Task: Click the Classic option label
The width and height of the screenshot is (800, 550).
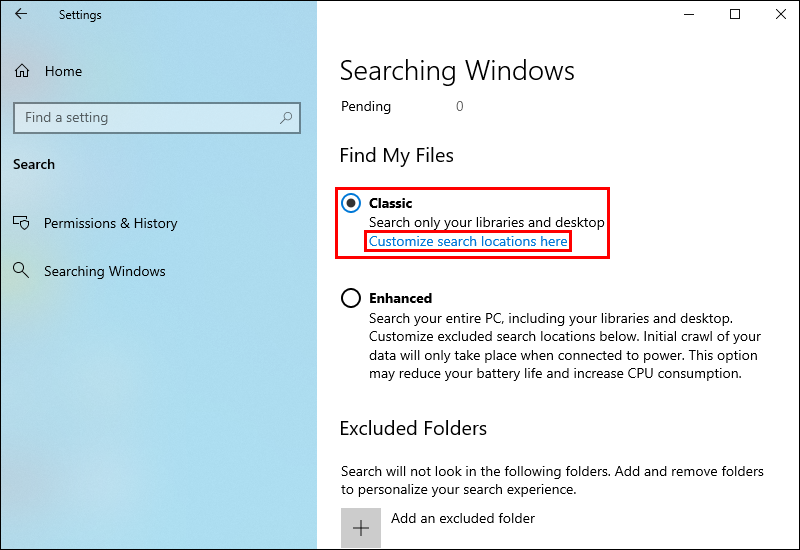Action: click(x=390, y=203)
